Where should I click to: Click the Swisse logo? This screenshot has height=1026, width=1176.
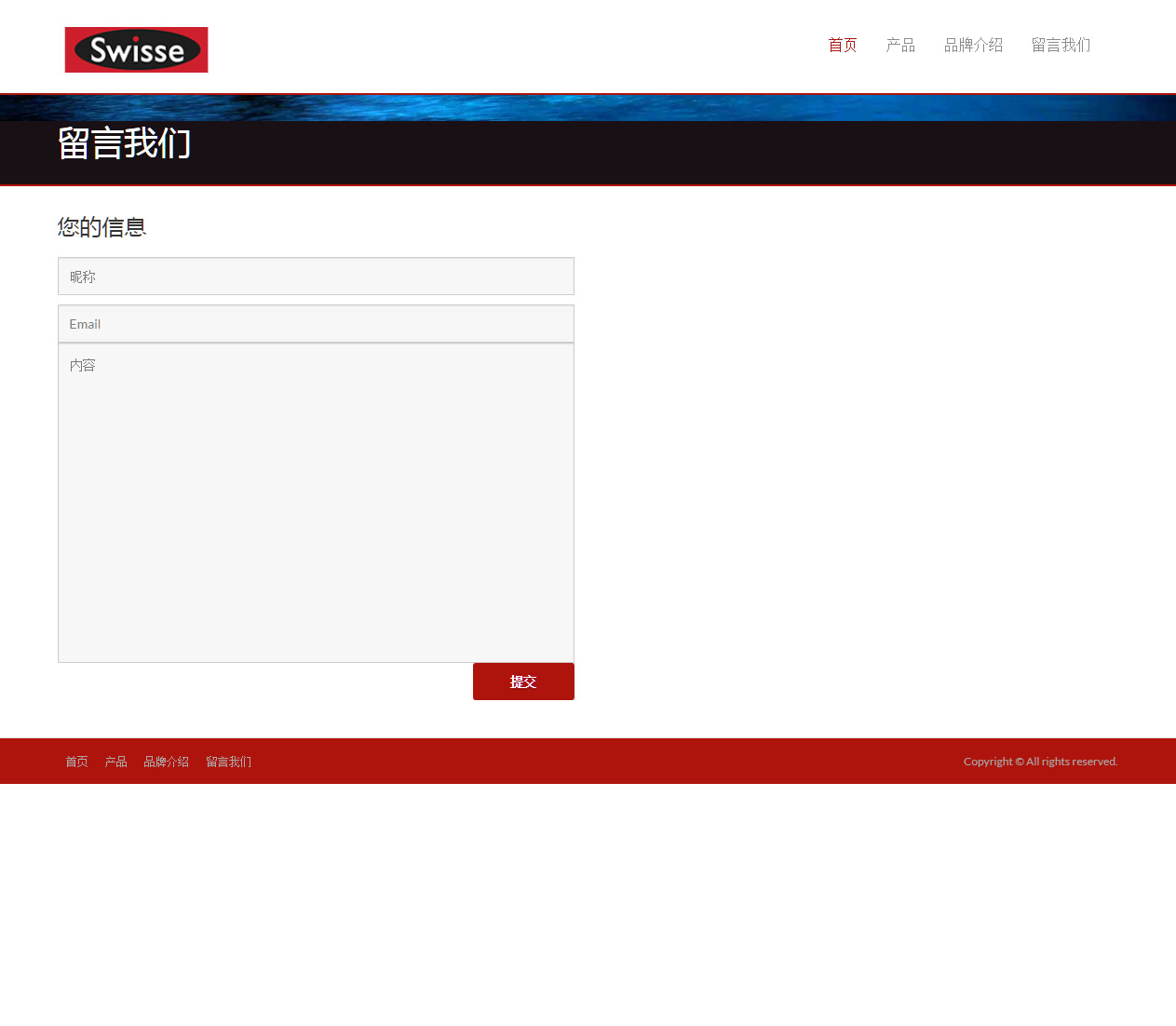tap(136, 49)
